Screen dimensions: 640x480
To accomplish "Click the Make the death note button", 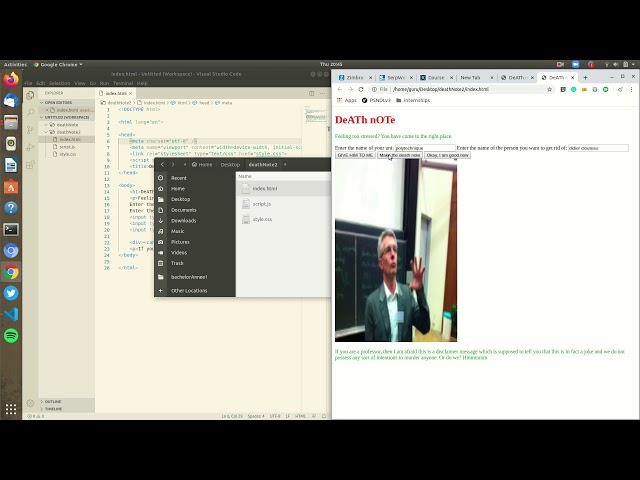I will (400, 156).
